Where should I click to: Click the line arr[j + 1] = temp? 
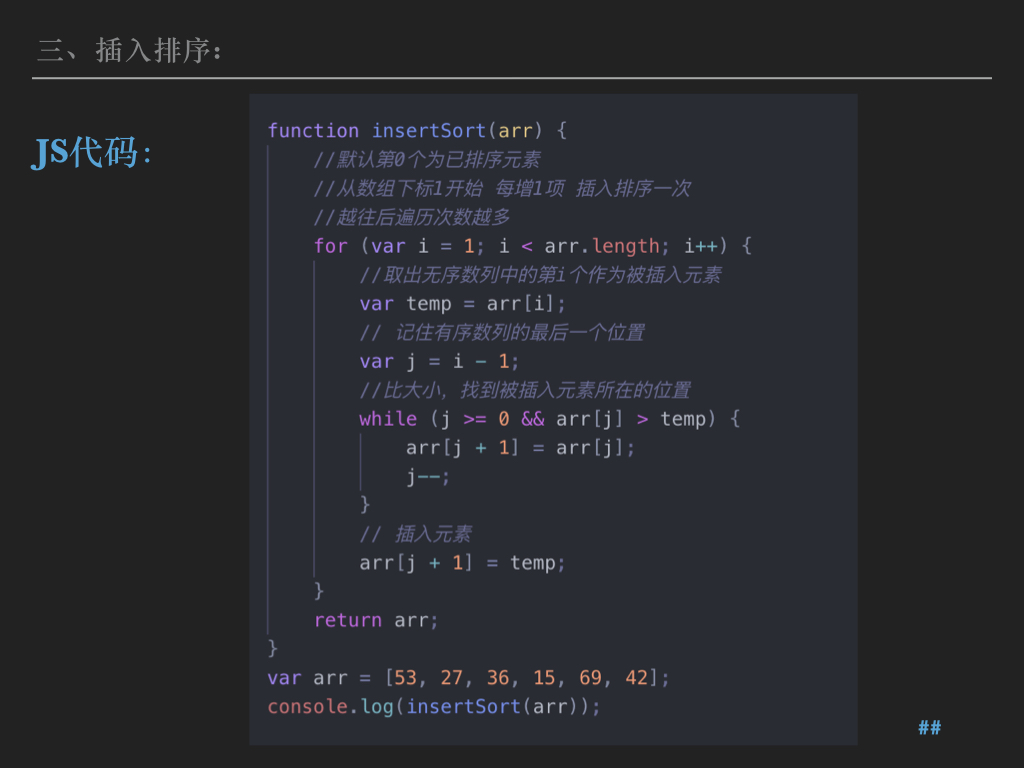click(x=462, y=563)
